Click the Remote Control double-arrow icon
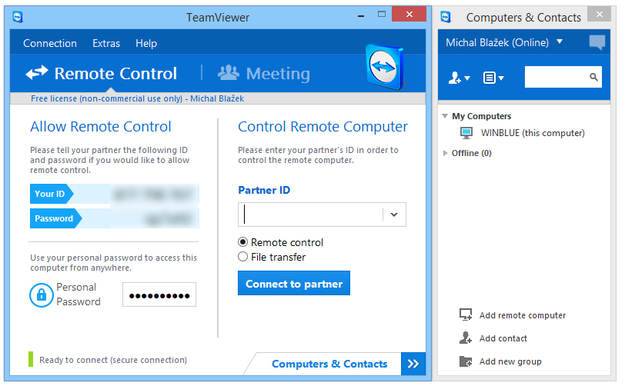Viewport: 625px width, 386px height. click(x=37, y=73)
